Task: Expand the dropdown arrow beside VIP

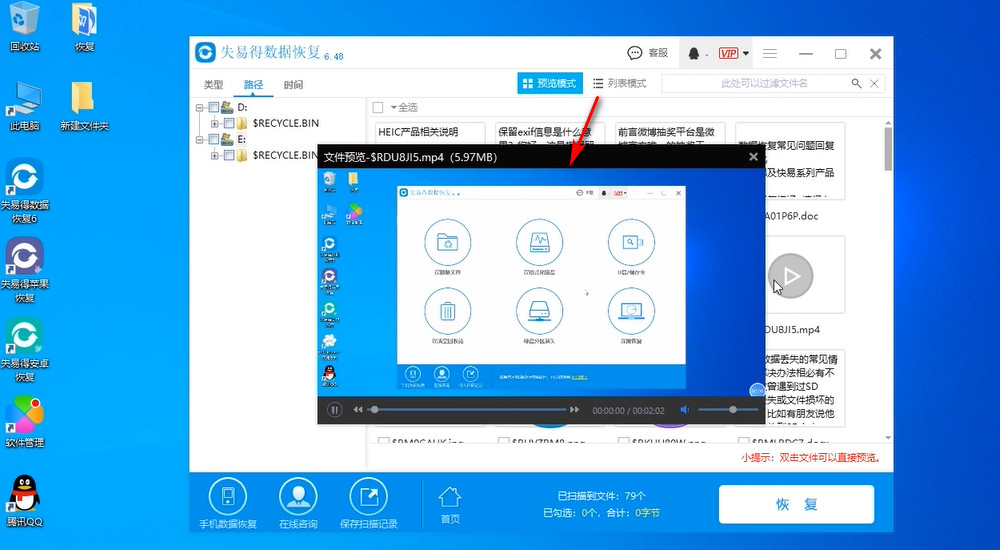Action: click(x=746, y=54)
